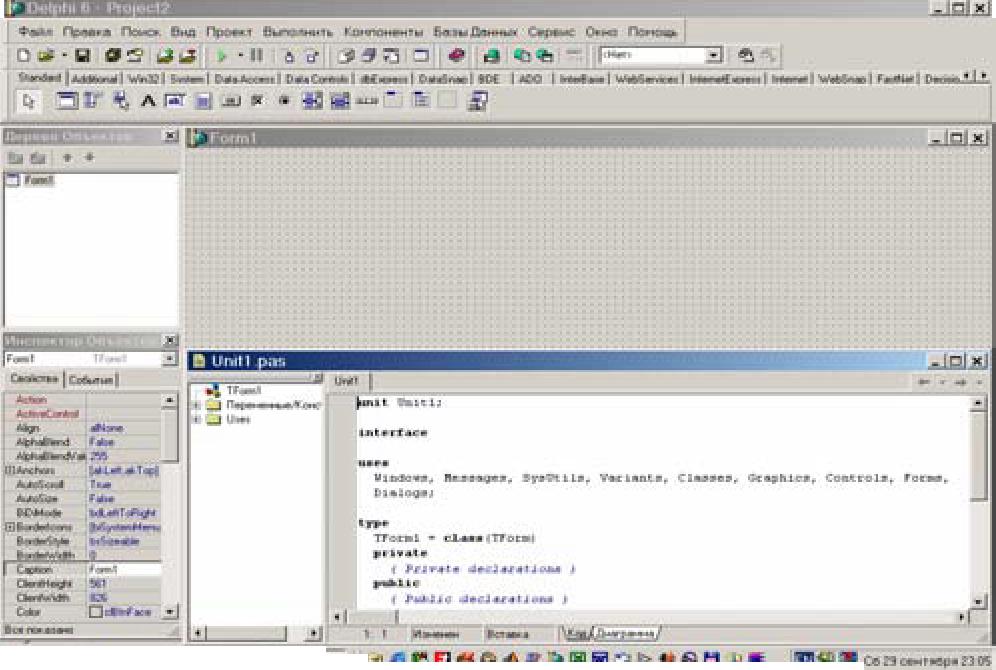996x670 pixels.
Task: Open the dropdown arrow next to Run icon
Action: pyautogui.click(x=240, y=56)
